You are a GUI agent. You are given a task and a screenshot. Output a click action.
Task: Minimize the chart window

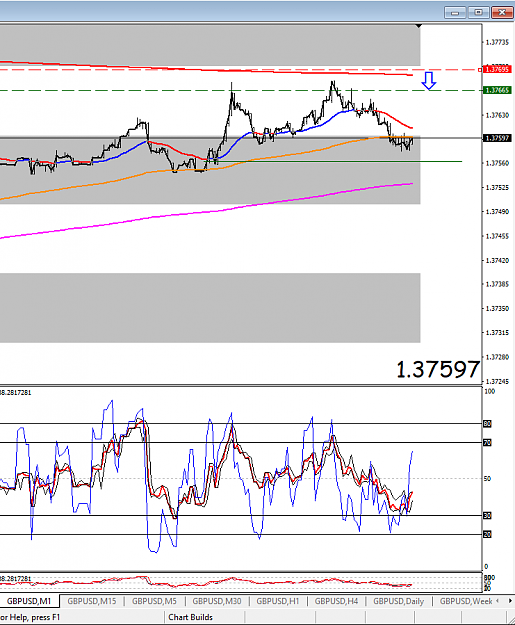455,13
